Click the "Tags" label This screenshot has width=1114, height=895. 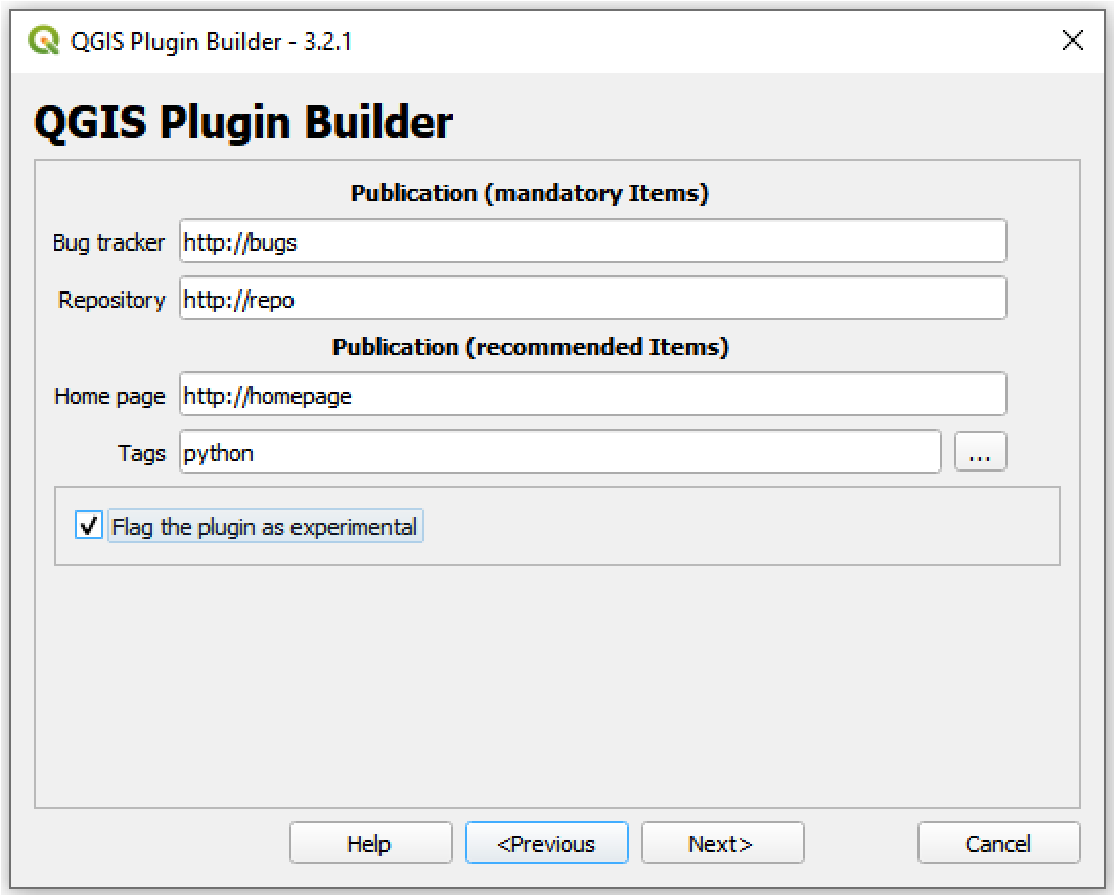click(141, 453)
